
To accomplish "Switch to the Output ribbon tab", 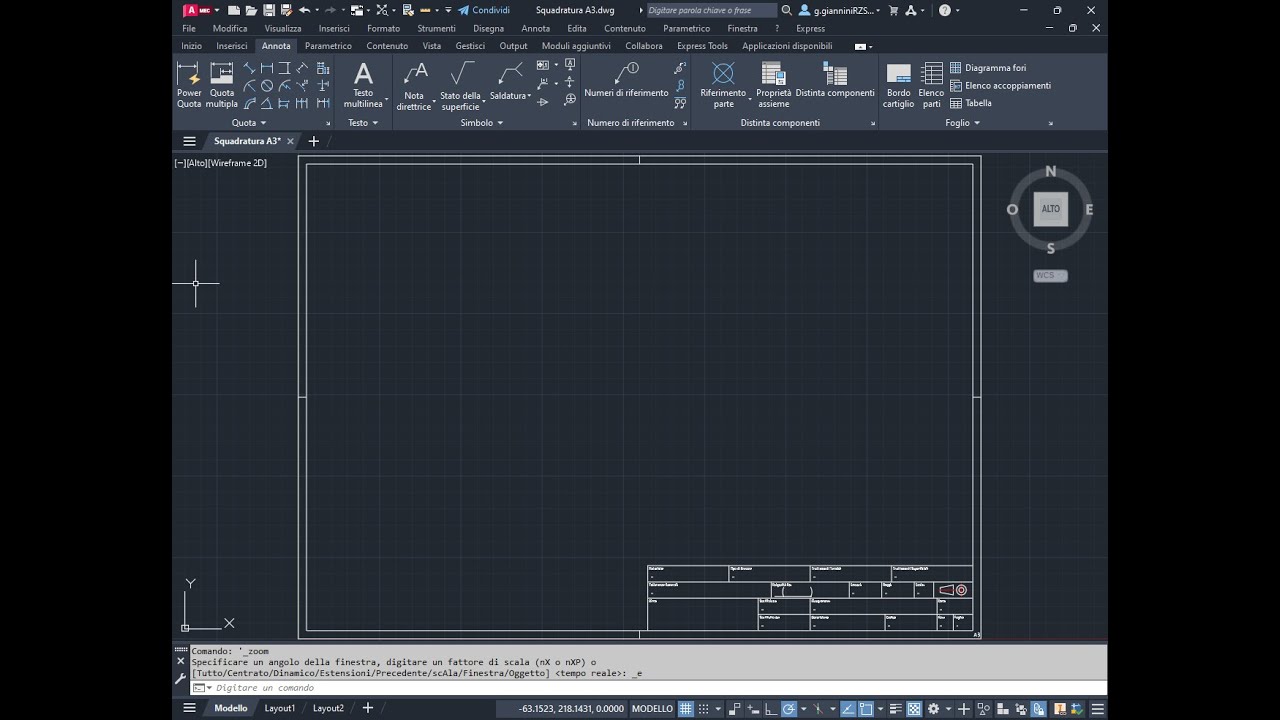I will [x=513, y=46].
